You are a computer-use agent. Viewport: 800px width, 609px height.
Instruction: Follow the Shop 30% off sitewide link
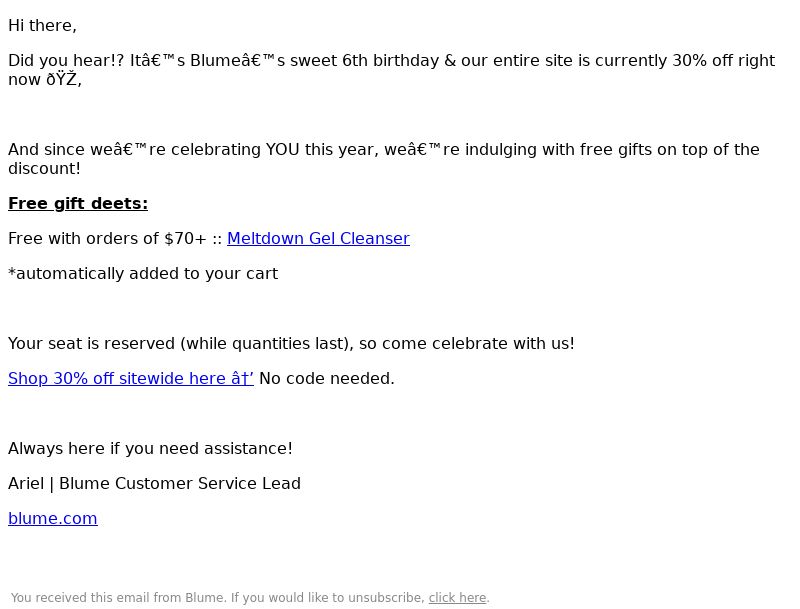pos(131,378)
